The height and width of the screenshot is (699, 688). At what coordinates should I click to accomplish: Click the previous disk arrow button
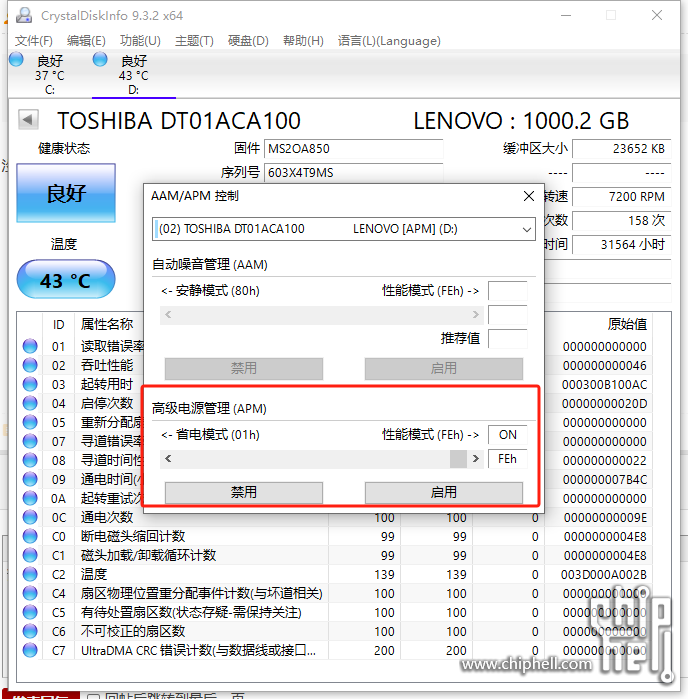tap(28, 119)
